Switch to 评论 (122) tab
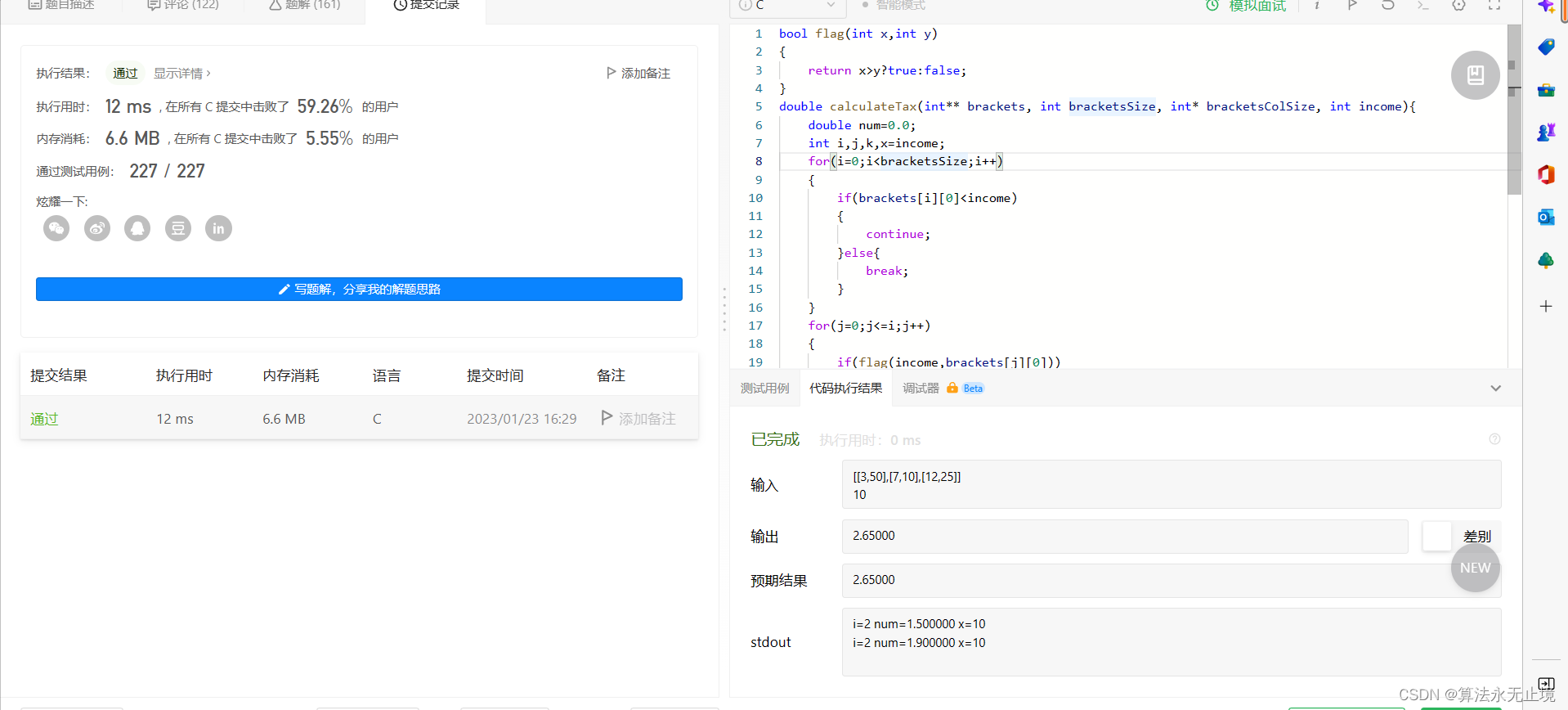The height and width of the screenshot is (710, 1568). 183,5
